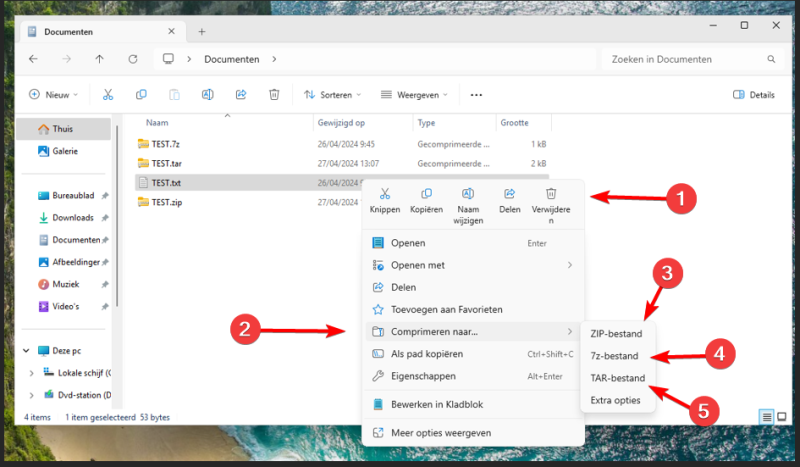The width and height of the screenshot is (800, 467).
Task: Click the Verwijderen trash icon in context menu
Action: (x=550, y=194)
